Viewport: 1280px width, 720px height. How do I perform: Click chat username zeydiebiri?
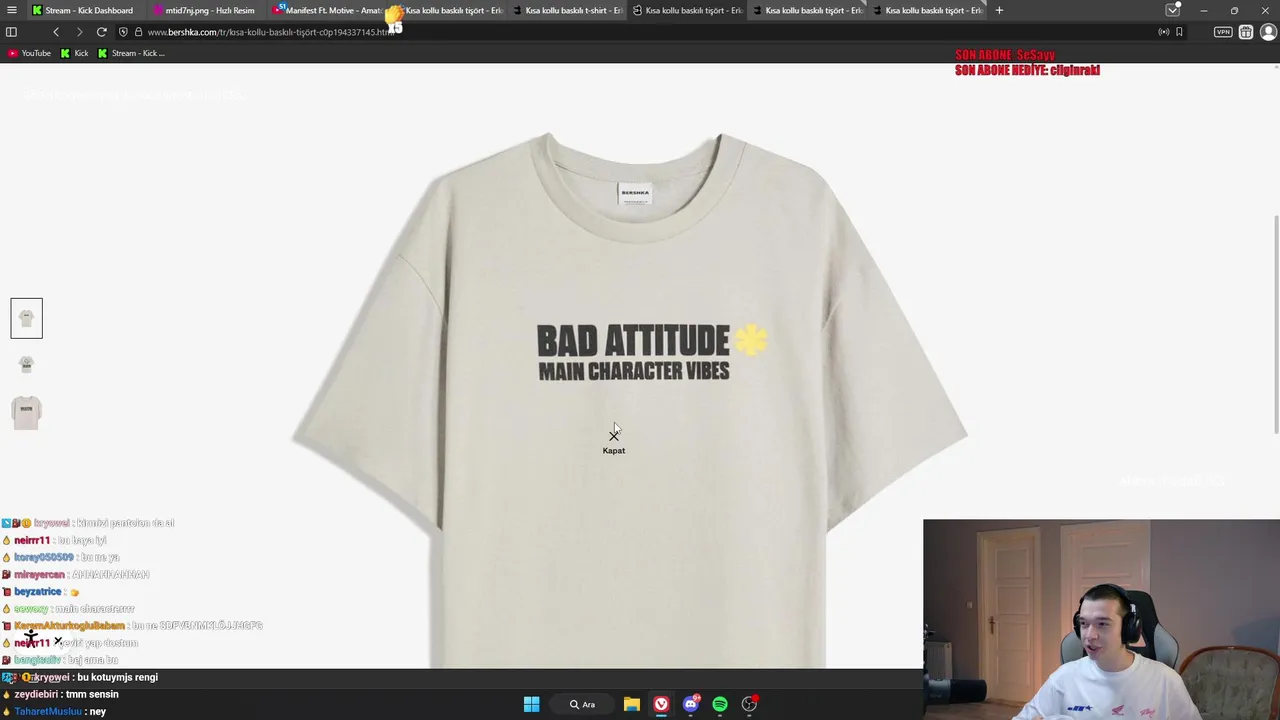pyautogui.click(x=37, y=694)
